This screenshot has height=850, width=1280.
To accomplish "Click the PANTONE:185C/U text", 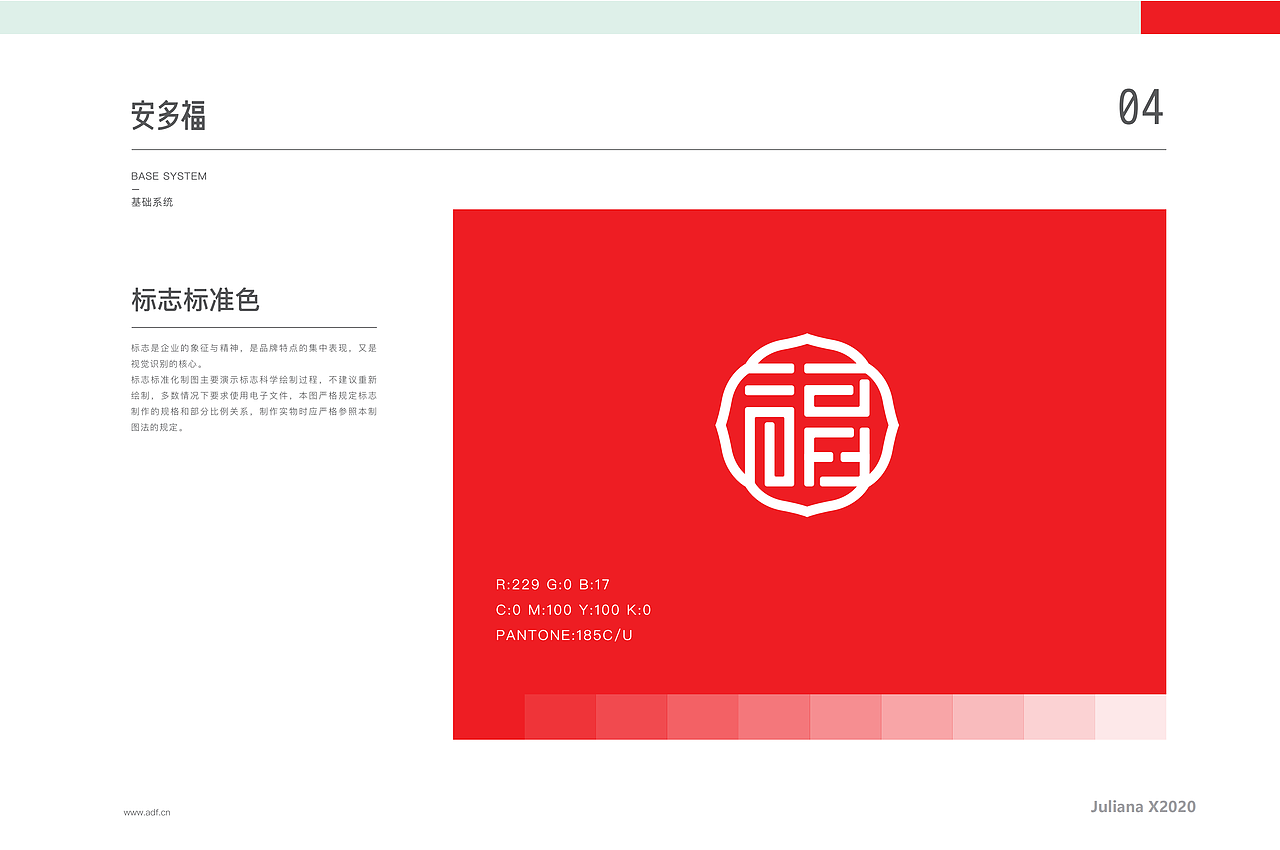I will pos(565,635).
